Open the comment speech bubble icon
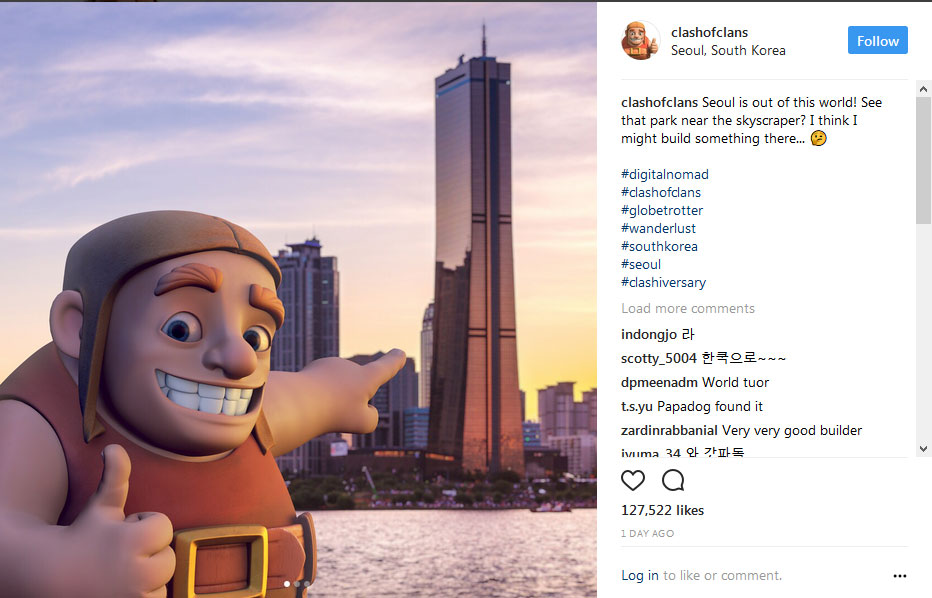The image size is (932, 598). [x=673, y=480]
